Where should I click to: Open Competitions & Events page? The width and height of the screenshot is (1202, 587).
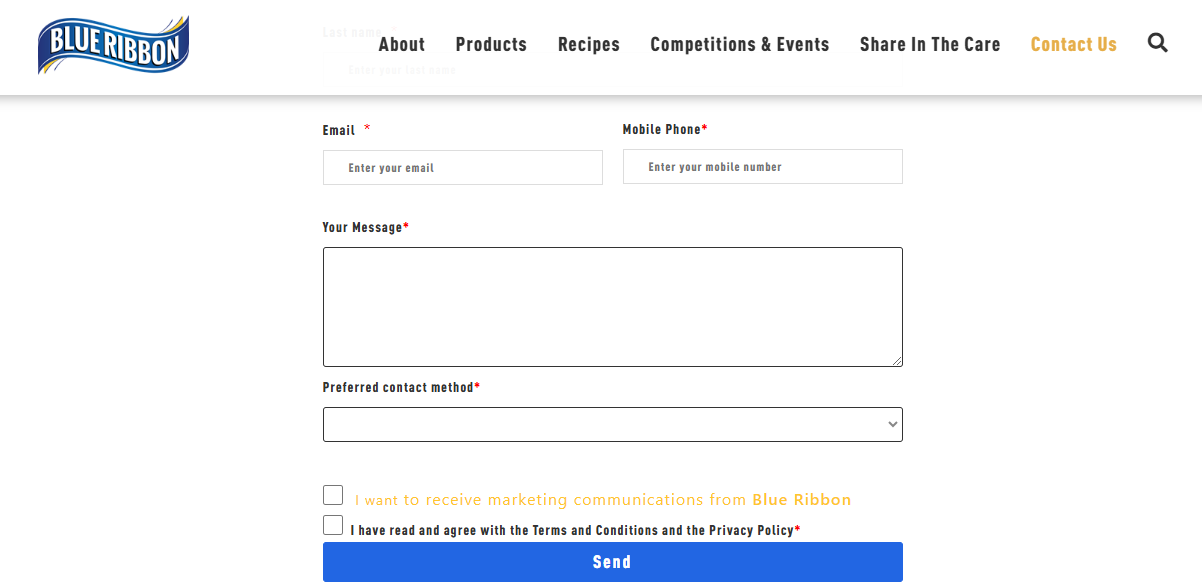[739, 44]
